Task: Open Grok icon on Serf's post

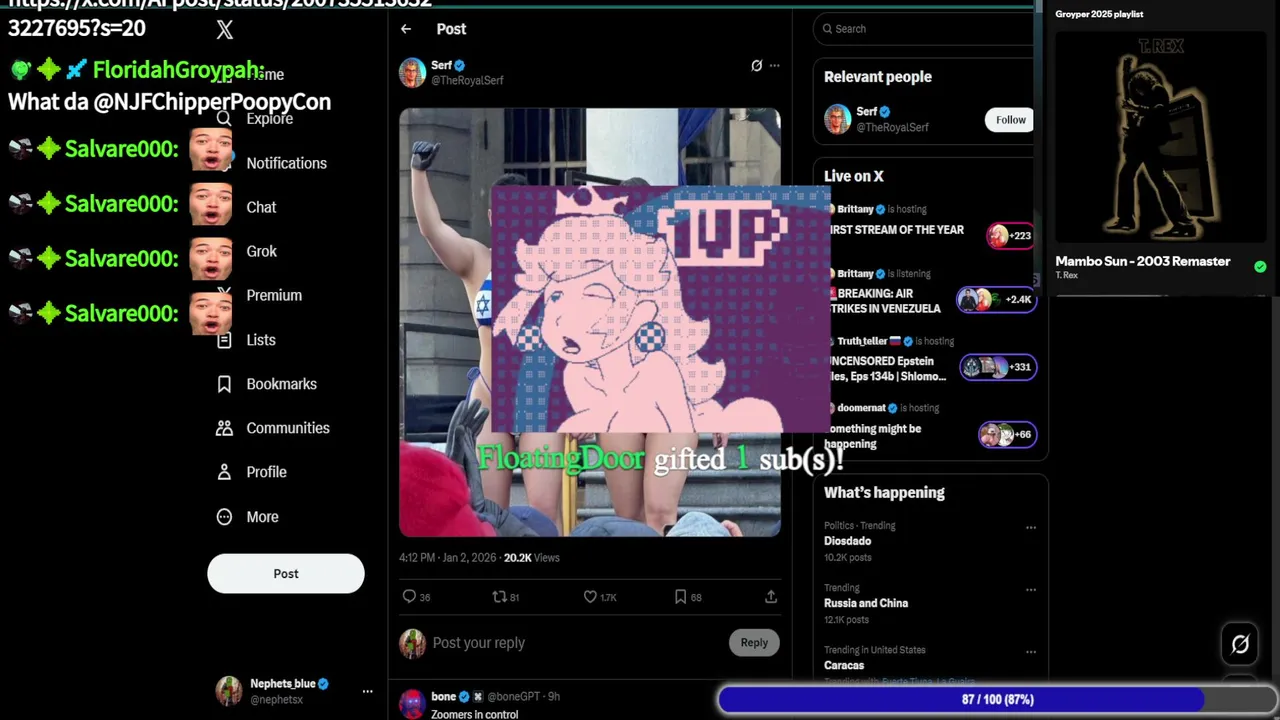Action: [x=757, y=66]
